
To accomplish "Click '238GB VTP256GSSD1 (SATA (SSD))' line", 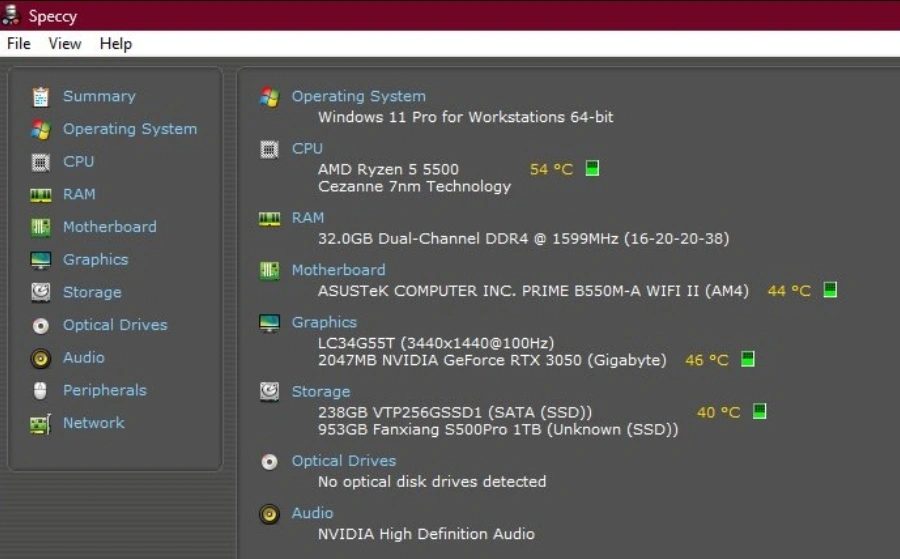I will 455,413.
